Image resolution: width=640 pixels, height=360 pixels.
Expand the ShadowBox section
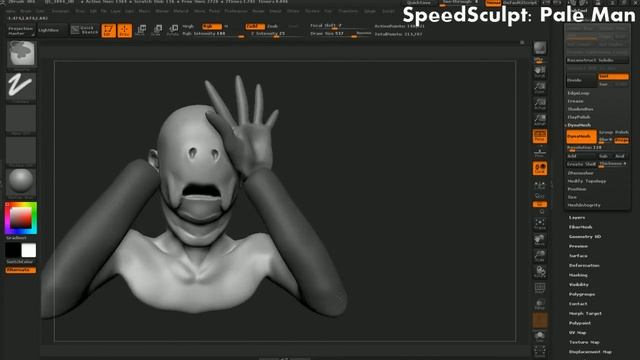(580, 109)
